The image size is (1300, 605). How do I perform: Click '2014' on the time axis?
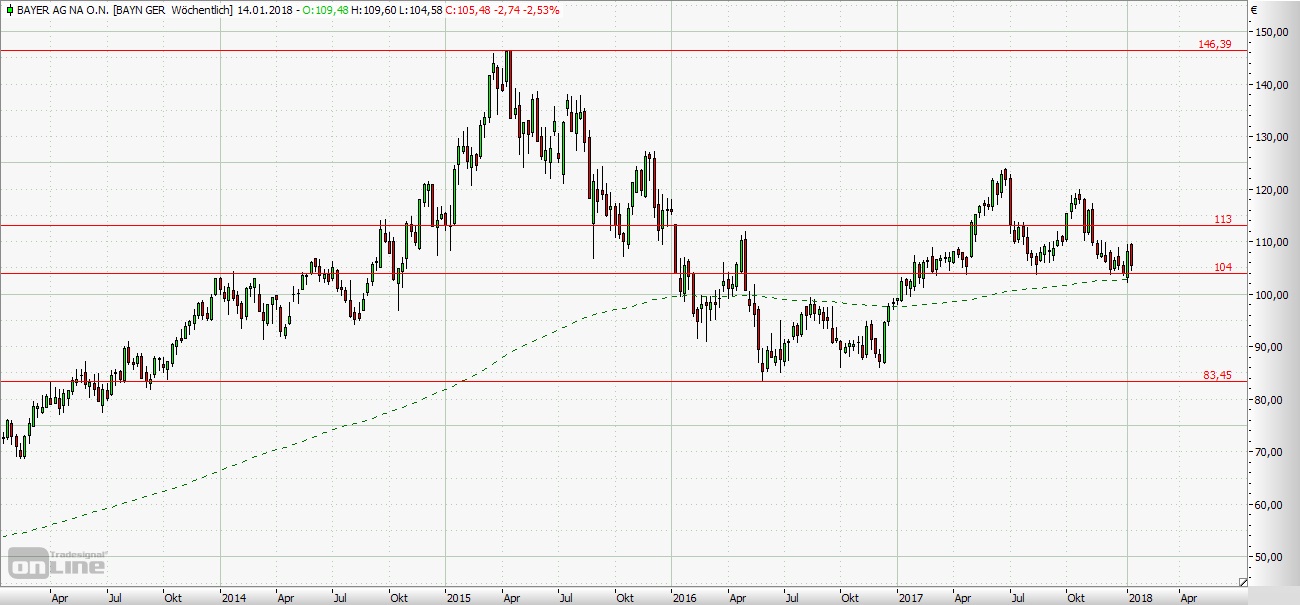(234, 598)
